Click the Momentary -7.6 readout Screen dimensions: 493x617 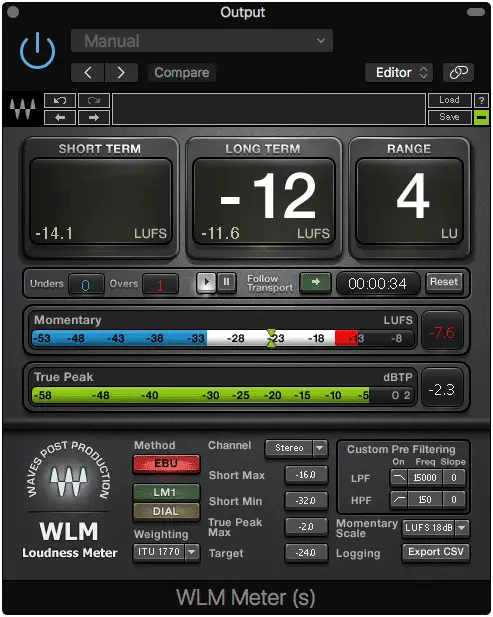pyautogui.click(x=442, y=333)
